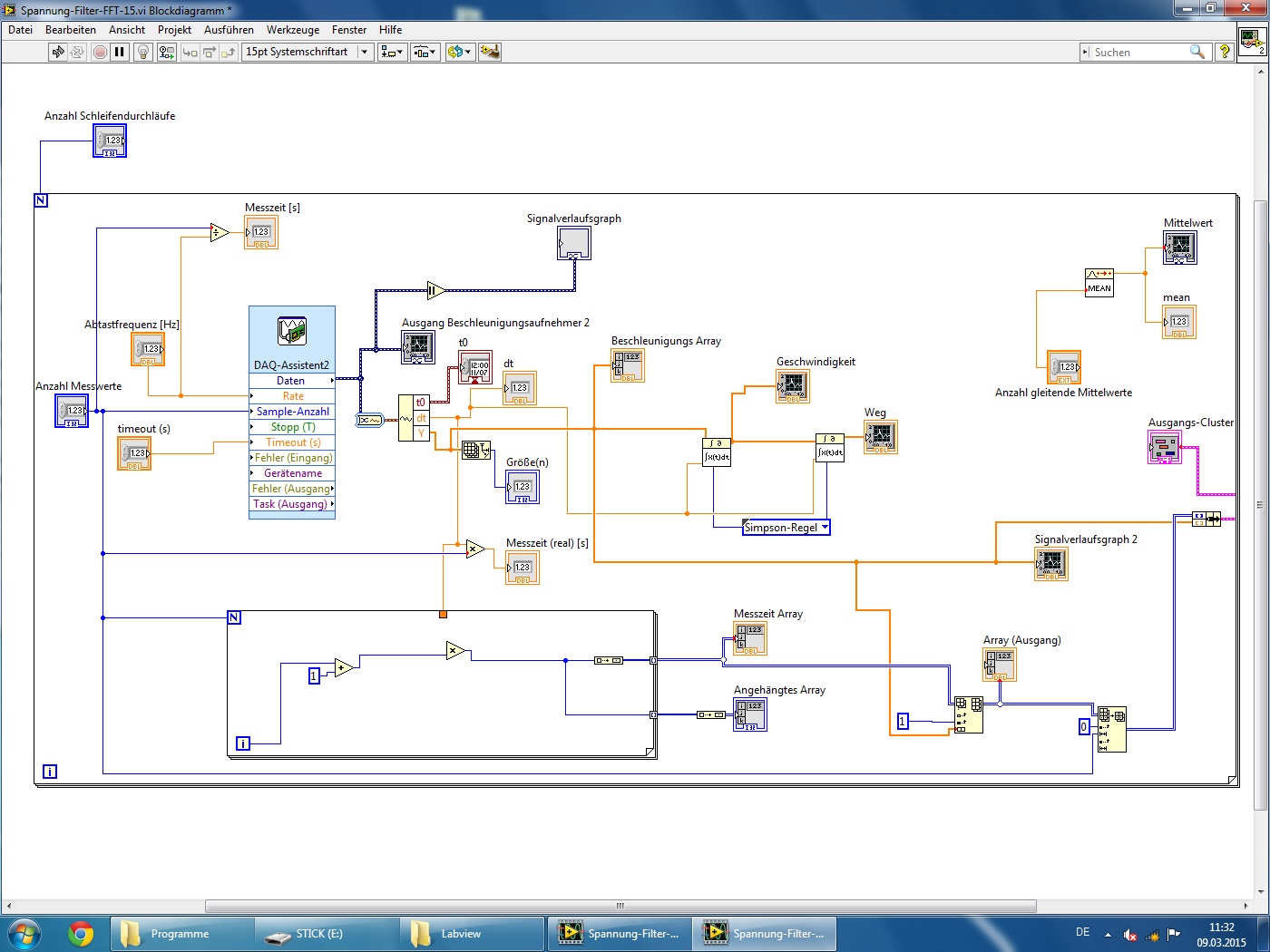Select the Anzahl Schleifendurchläufe terminal

pyautogui.click(x=110, y=141)
